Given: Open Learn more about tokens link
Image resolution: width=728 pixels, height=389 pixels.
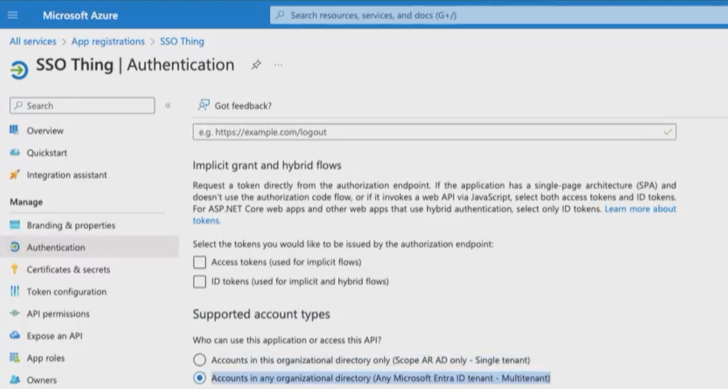Looking at the screenshot, I should pyautogui.click(x=640, y=209).
